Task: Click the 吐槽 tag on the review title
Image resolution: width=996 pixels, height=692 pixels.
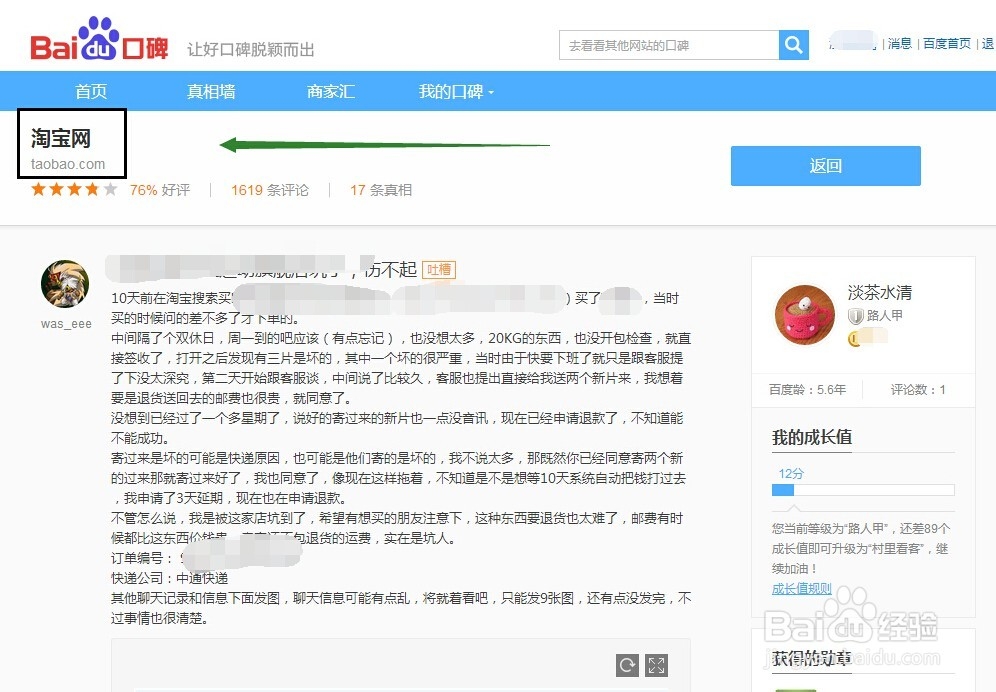Action: [437, 268]
